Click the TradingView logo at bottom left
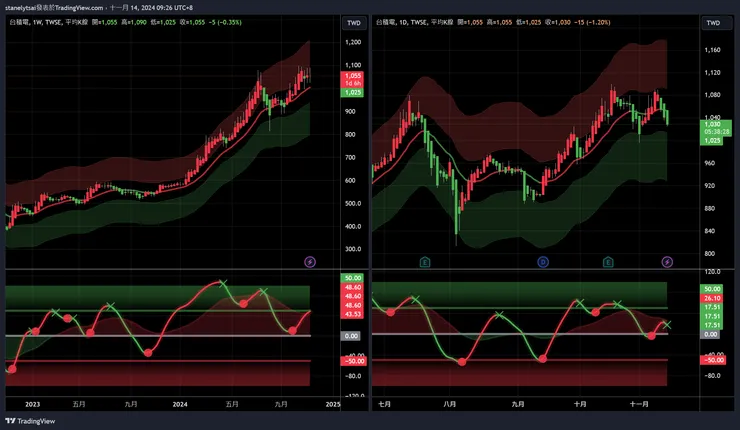Image resolution: width=740 pixels, height=430 pixels. (30, 421)
